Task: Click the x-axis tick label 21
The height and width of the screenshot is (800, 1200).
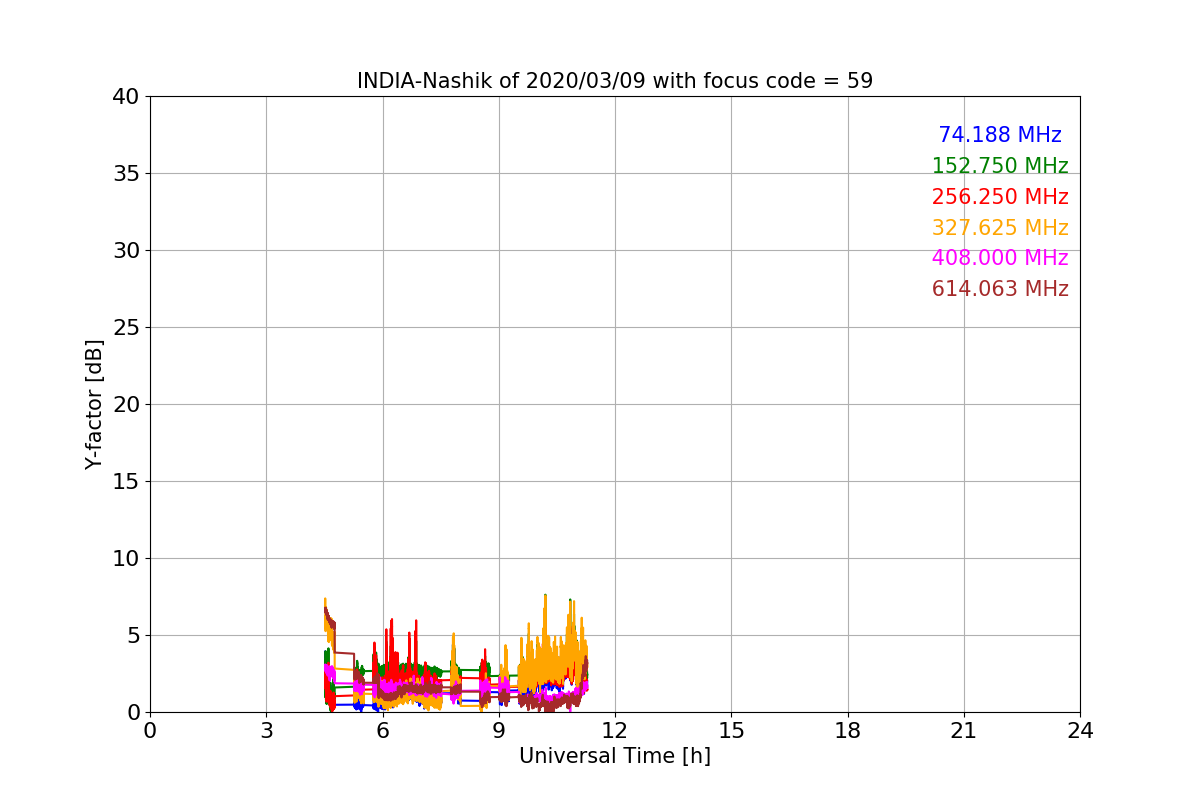Action: 964,731
